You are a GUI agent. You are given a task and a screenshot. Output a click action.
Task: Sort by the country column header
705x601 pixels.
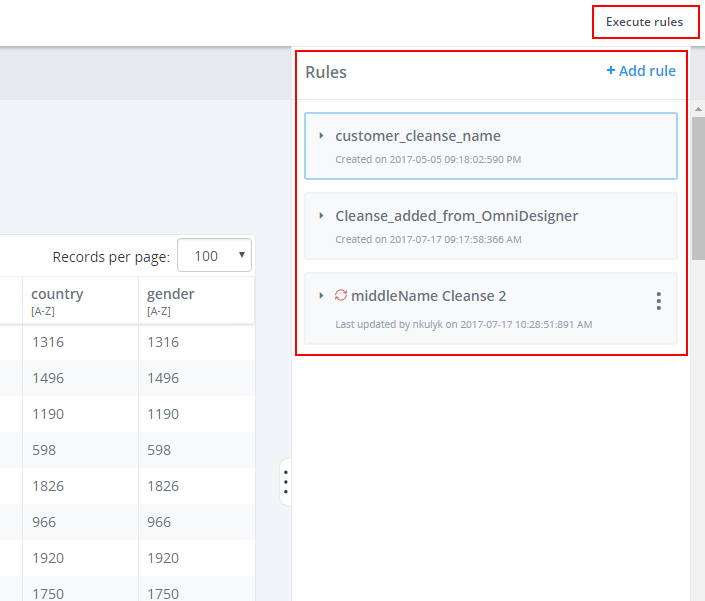tap(57, 294)
